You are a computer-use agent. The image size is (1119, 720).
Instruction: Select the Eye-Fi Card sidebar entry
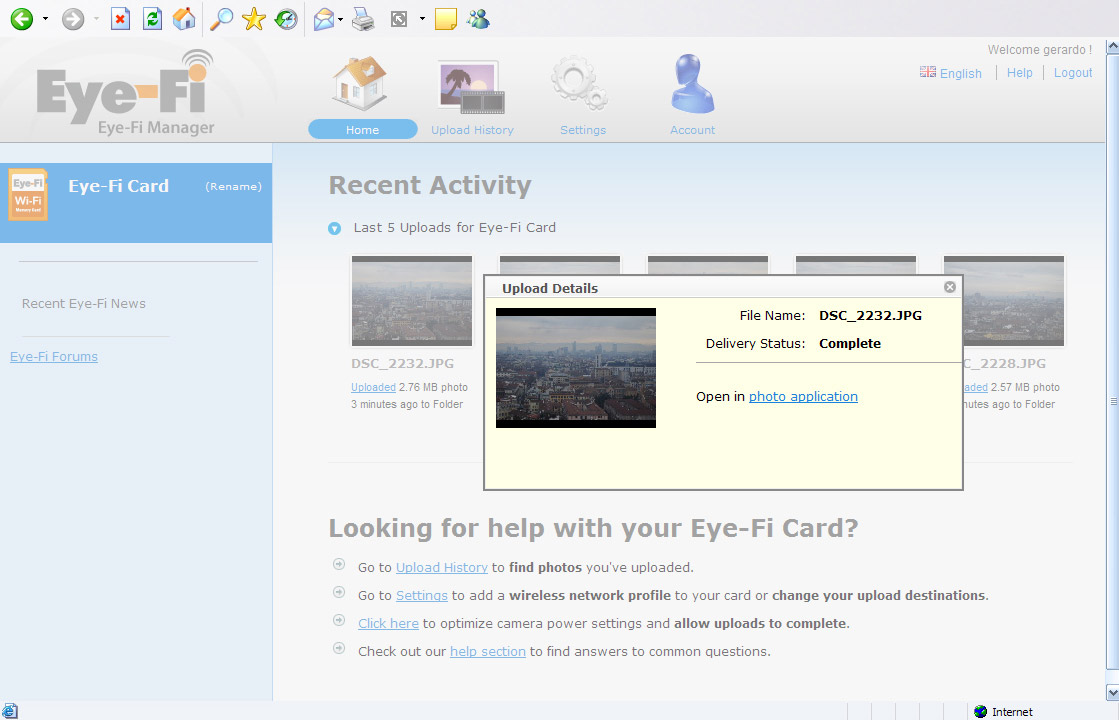(136, 203)
